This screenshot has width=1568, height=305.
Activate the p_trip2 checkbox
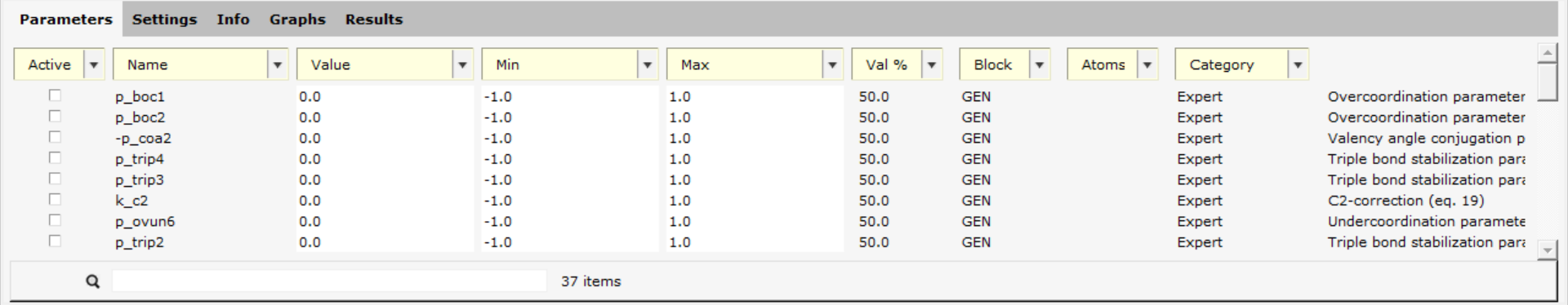pyautogui.click(x=55, y=241)
